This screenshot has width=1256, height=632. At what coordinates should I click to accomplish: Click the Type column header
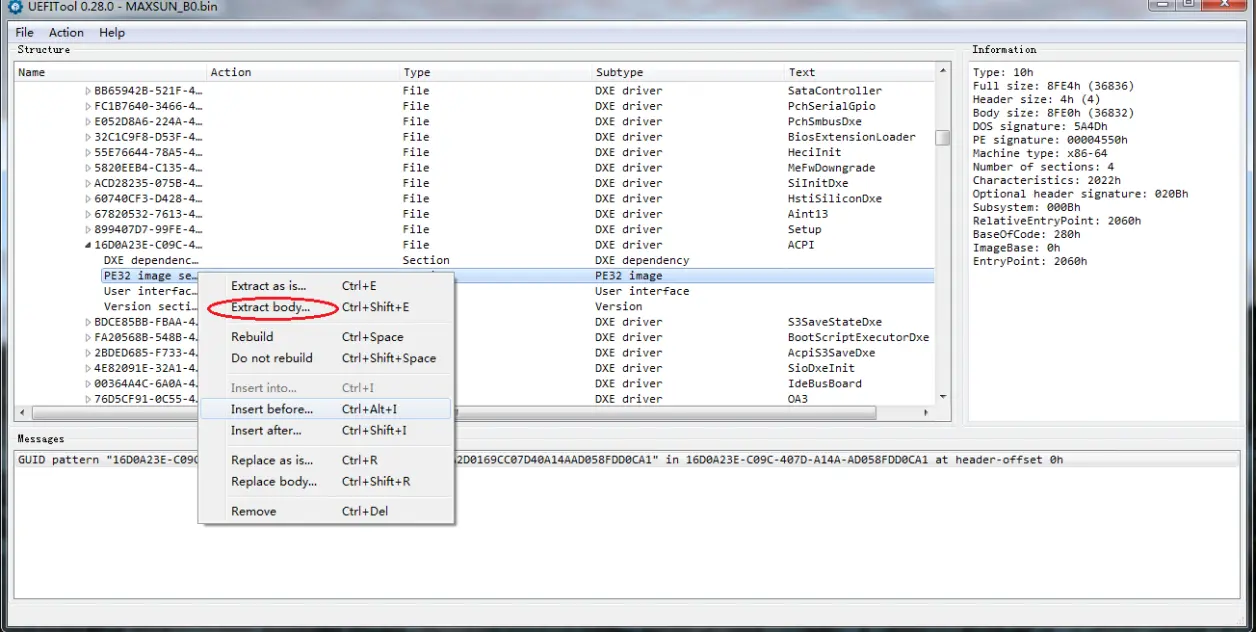pyautogui.click(x=495, y=72)
